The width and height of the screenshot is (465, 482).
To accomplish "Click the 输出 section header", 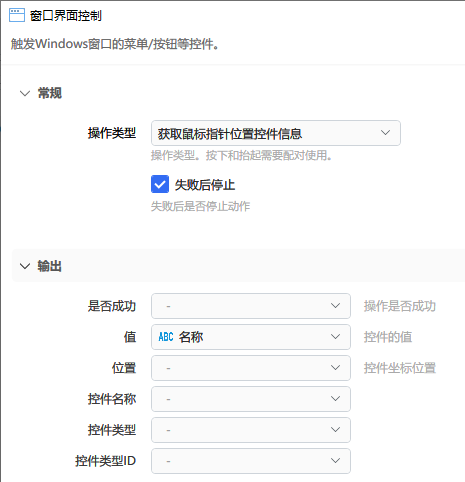I will pyautogui.click(x=238, y=266).
